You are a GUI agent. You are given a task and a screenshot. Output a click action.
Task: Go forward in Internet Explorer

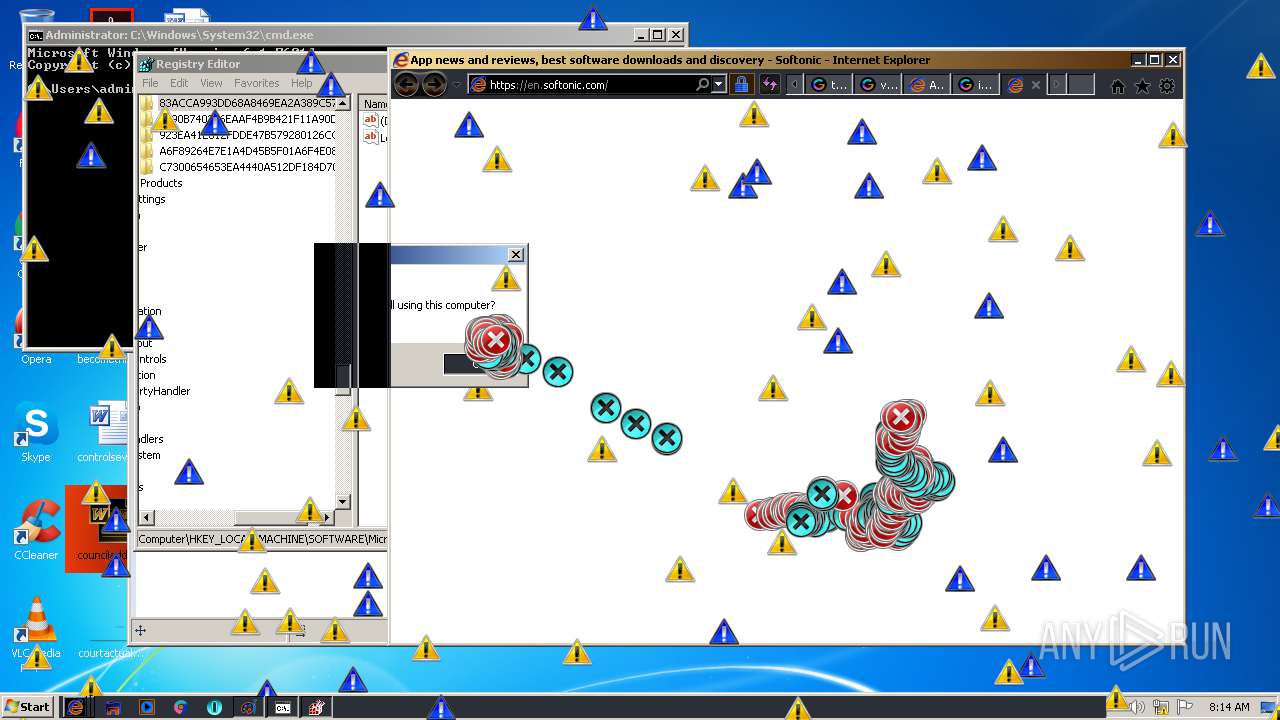[x=434, y=85]
